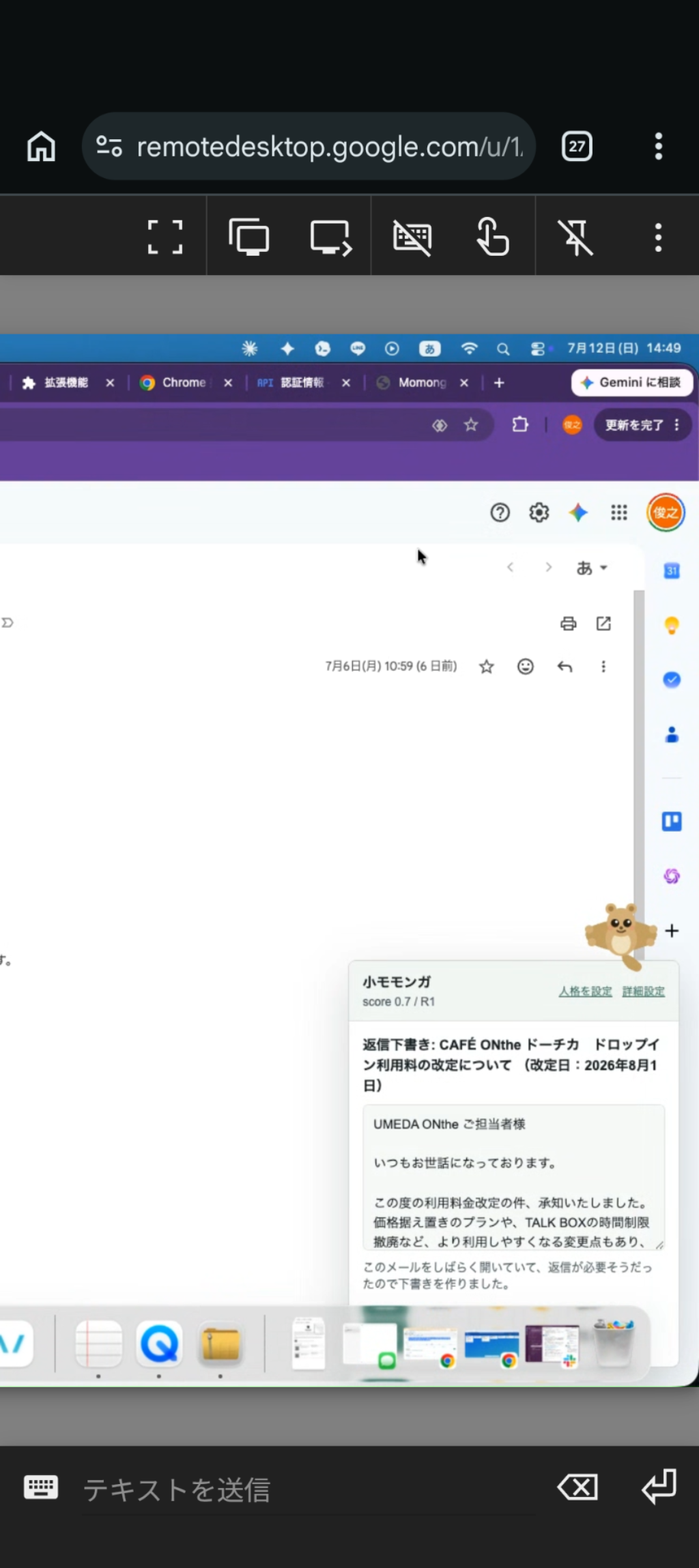Toggle the unpin toolbar icon
This screenshot has width=699, height=1568.
pyautogui.click(x=575, y=237)
